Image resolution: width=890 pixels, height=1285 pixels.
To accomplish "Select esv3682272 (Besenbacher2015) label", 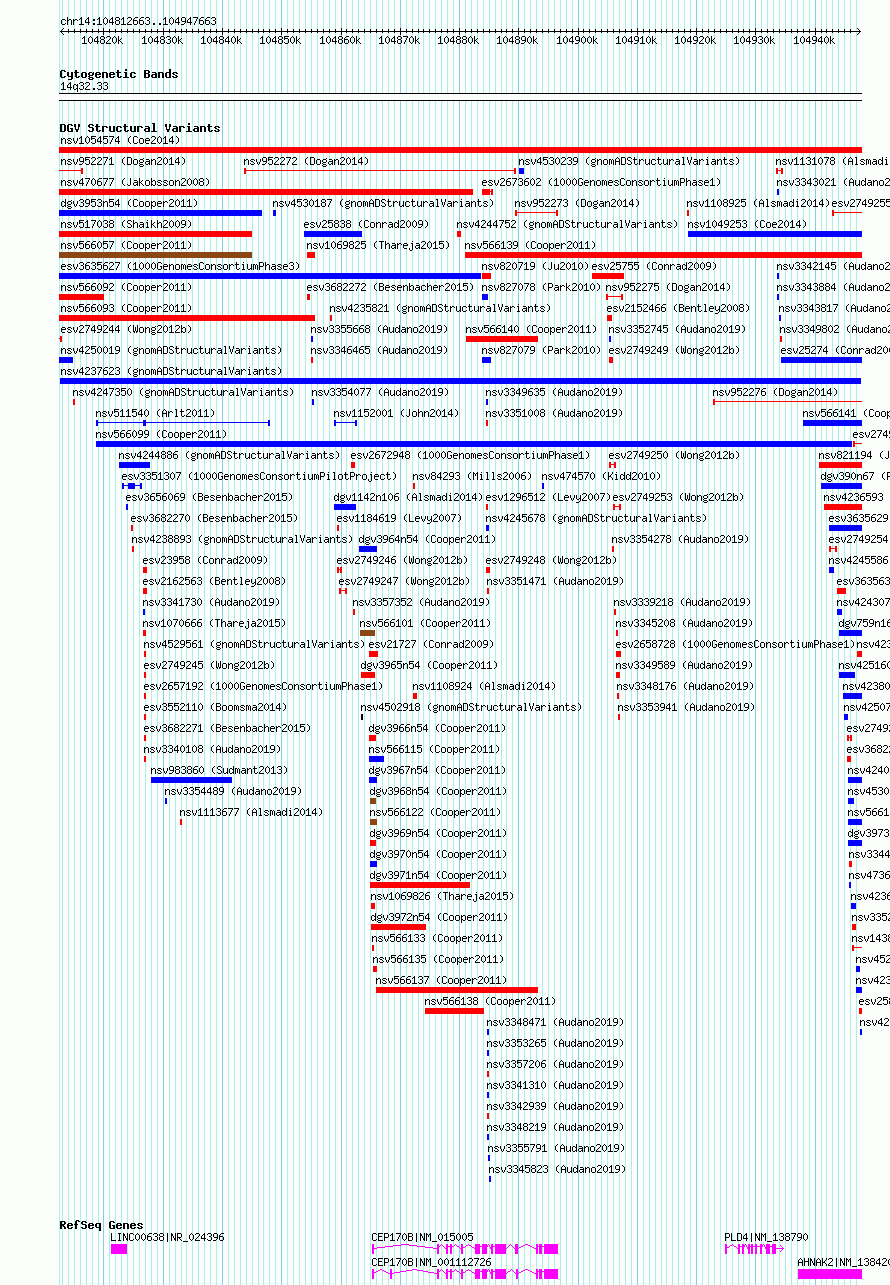I will [390, 287].
